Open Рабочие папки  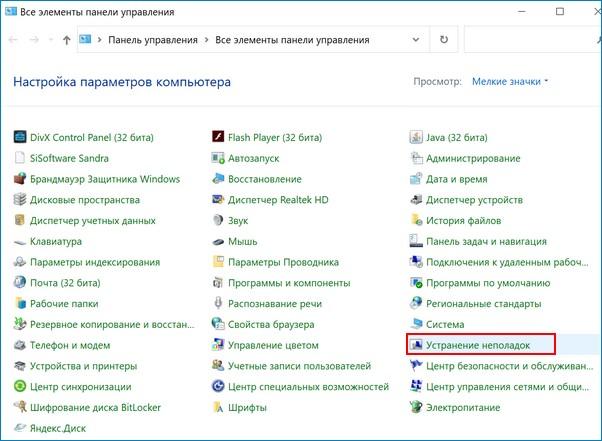(x=64, y=304)
